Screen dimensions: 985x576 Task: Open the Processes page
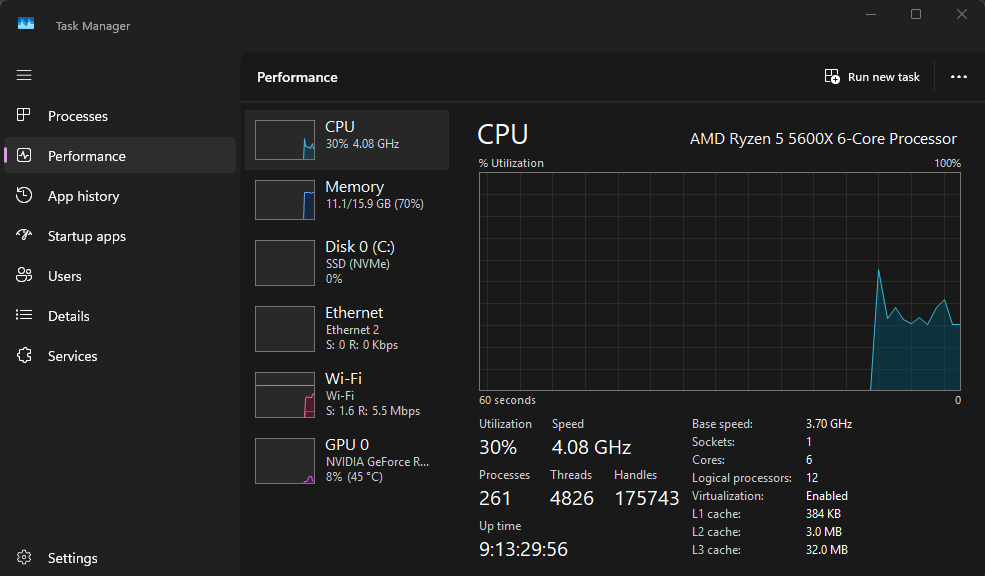(120, 116)
